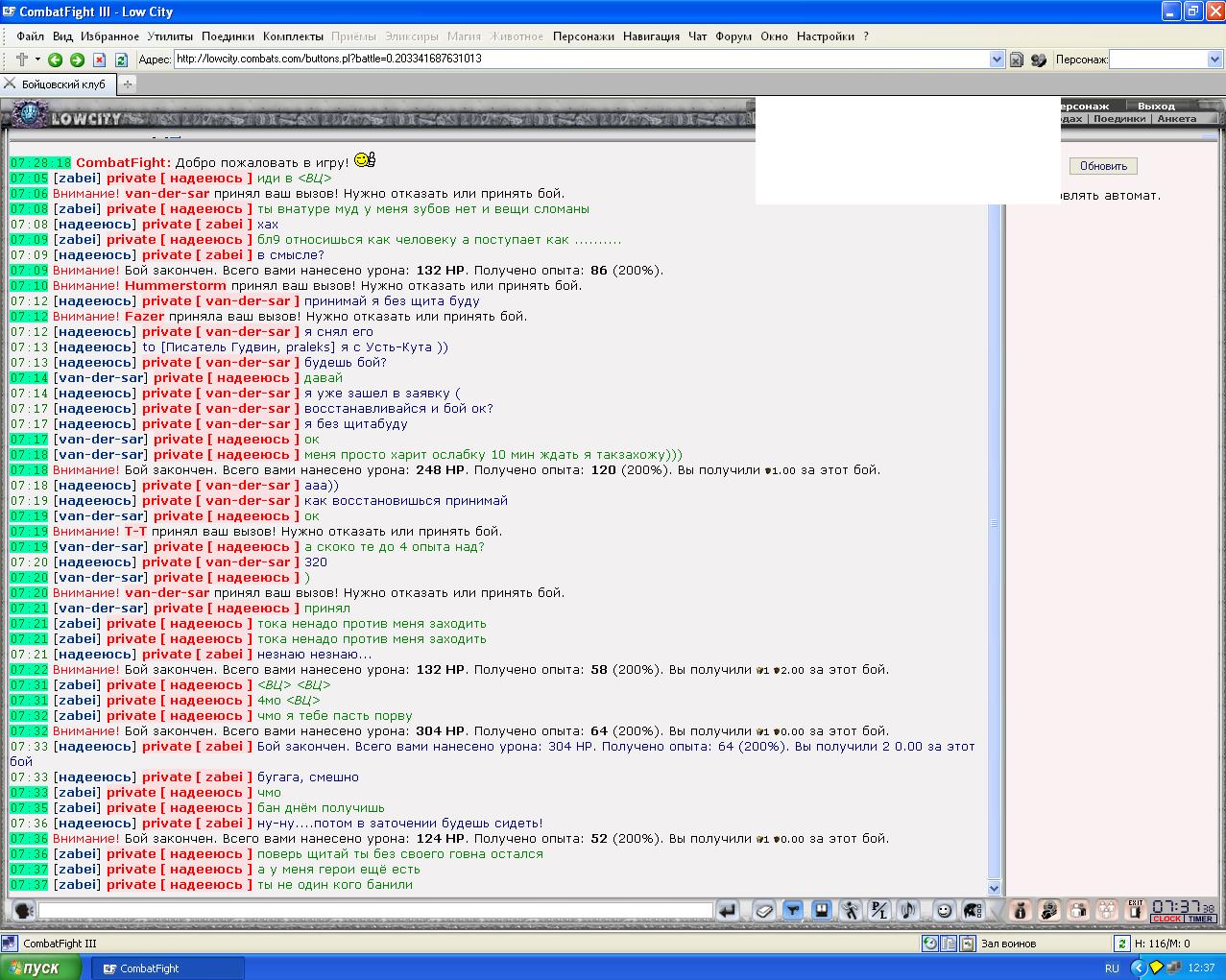Send the message with the enter arrow button
This screenshot has width=1226, height=980.
point(728,910)
